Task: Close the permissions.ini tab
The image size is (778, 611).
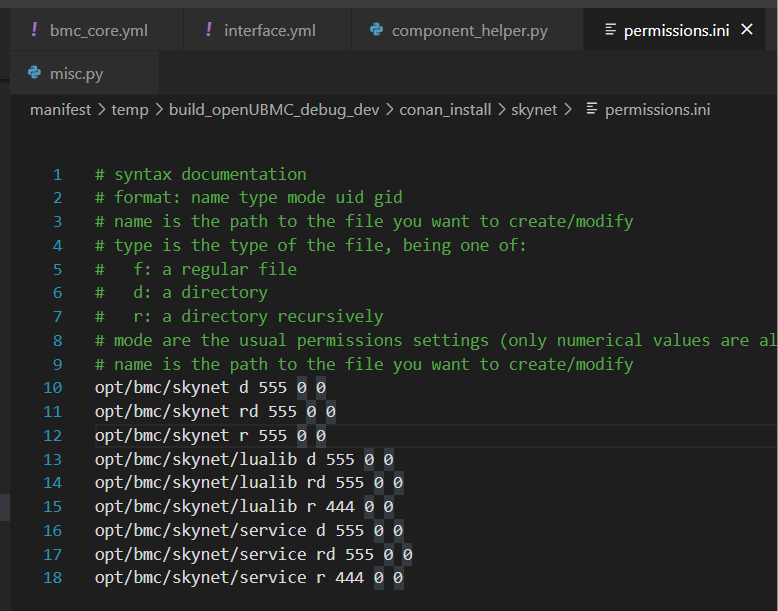Action: (747, 30)
